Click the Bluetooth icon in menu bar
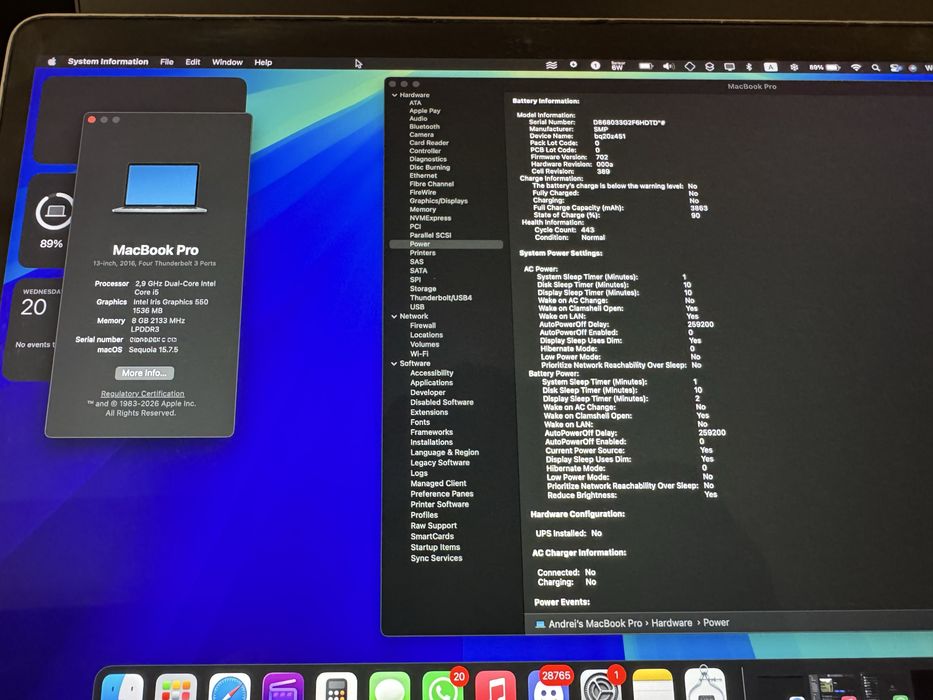The width and height of the screenshot is (933, 700). 749,67
